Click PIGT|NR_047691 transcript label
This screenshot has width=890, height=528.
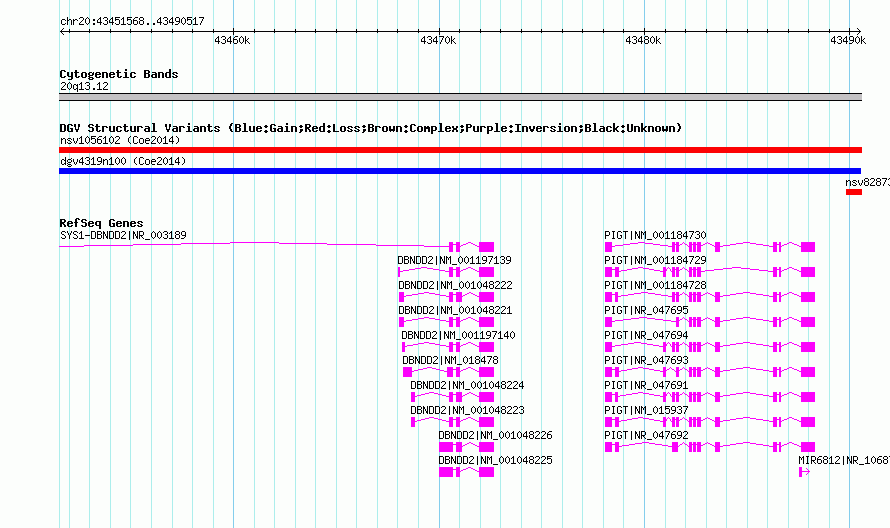coord(646,385)
